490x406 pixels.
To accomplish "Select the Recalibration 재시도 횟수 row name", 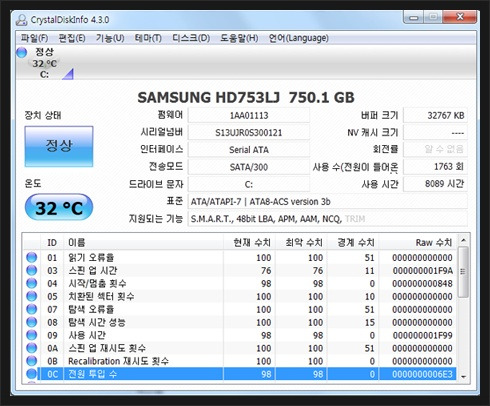I will 118,361.
